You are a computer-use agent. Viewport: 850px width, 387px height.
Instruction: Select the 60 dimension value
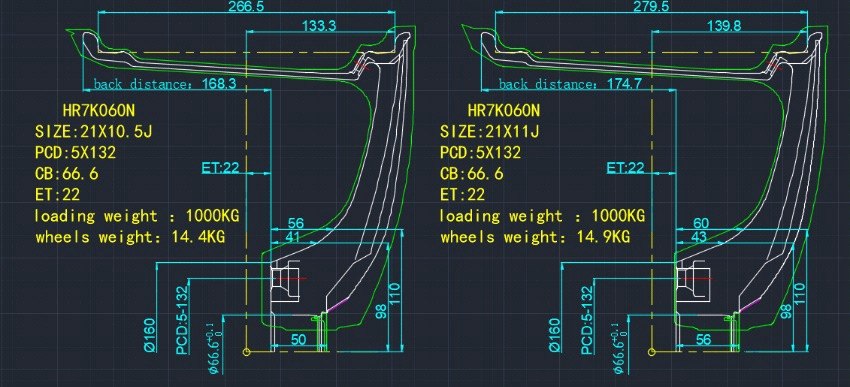point(699,222)
